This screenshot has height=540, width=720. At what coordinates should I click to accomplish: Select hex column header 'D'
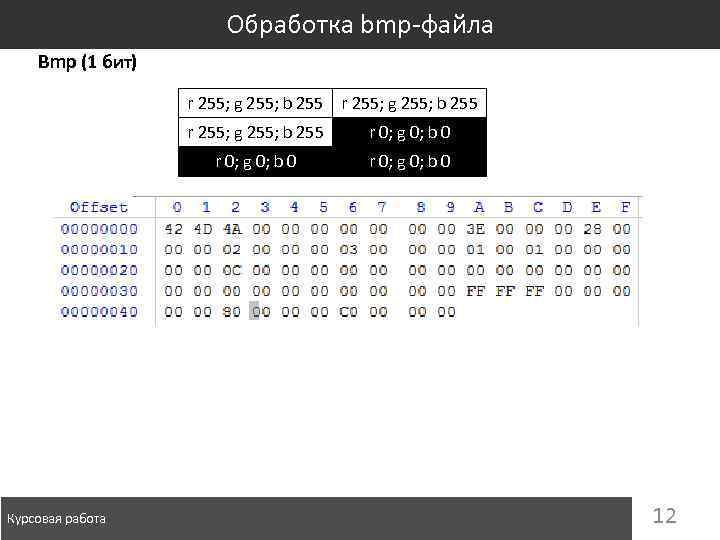pos(567,208)
